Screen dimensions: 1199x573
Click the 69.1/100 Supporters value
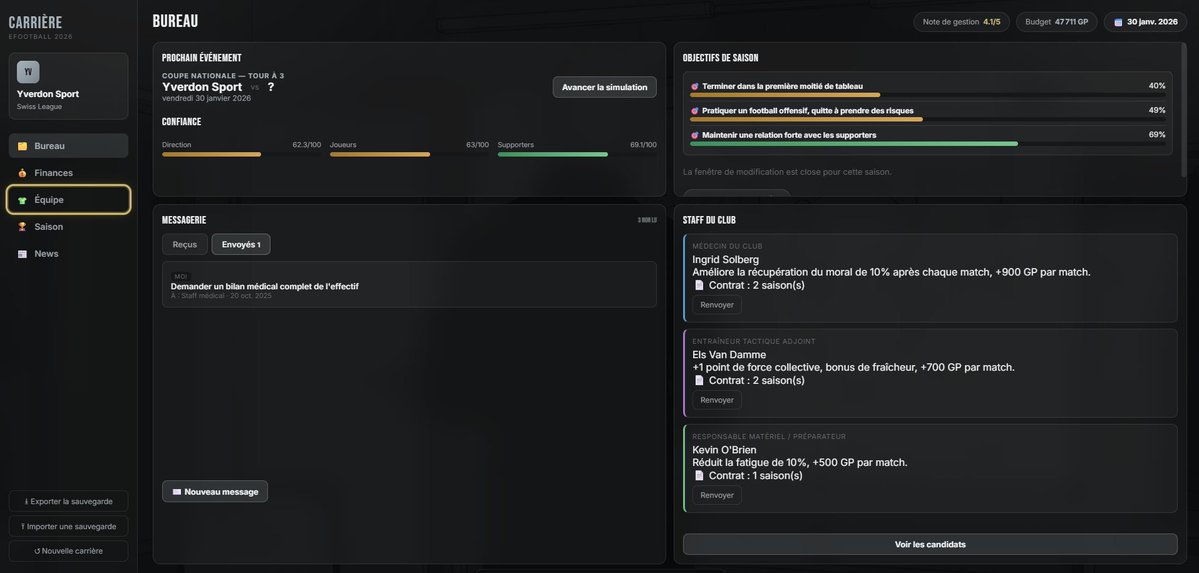point(643,145)
